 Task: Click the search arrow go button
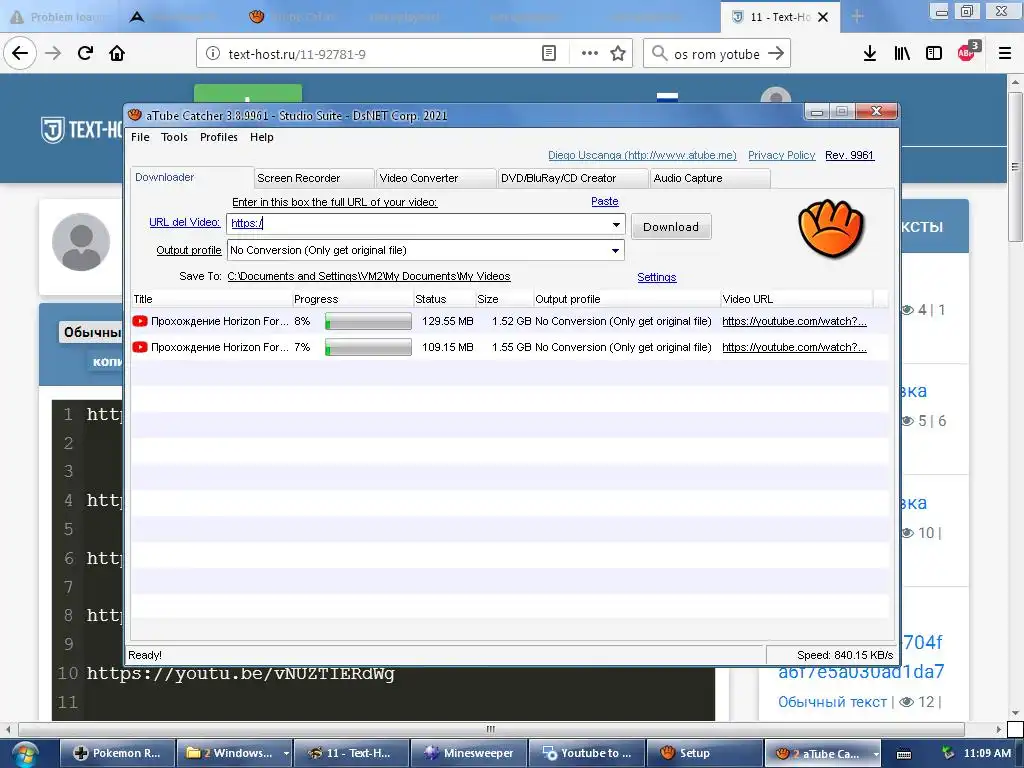776,54
